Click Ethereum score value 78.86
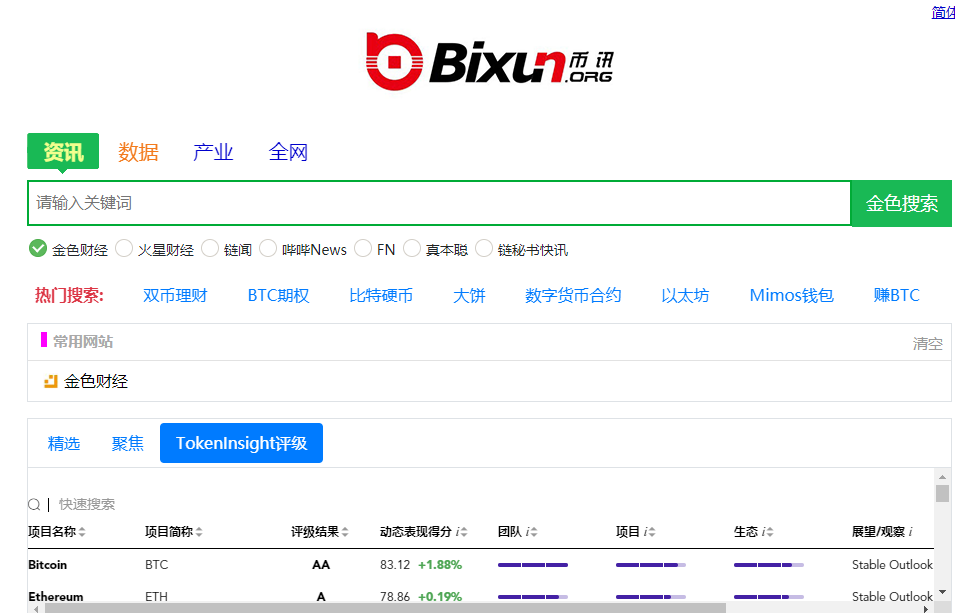This screenshot has height=613, width=955. (x=395, y=596)
